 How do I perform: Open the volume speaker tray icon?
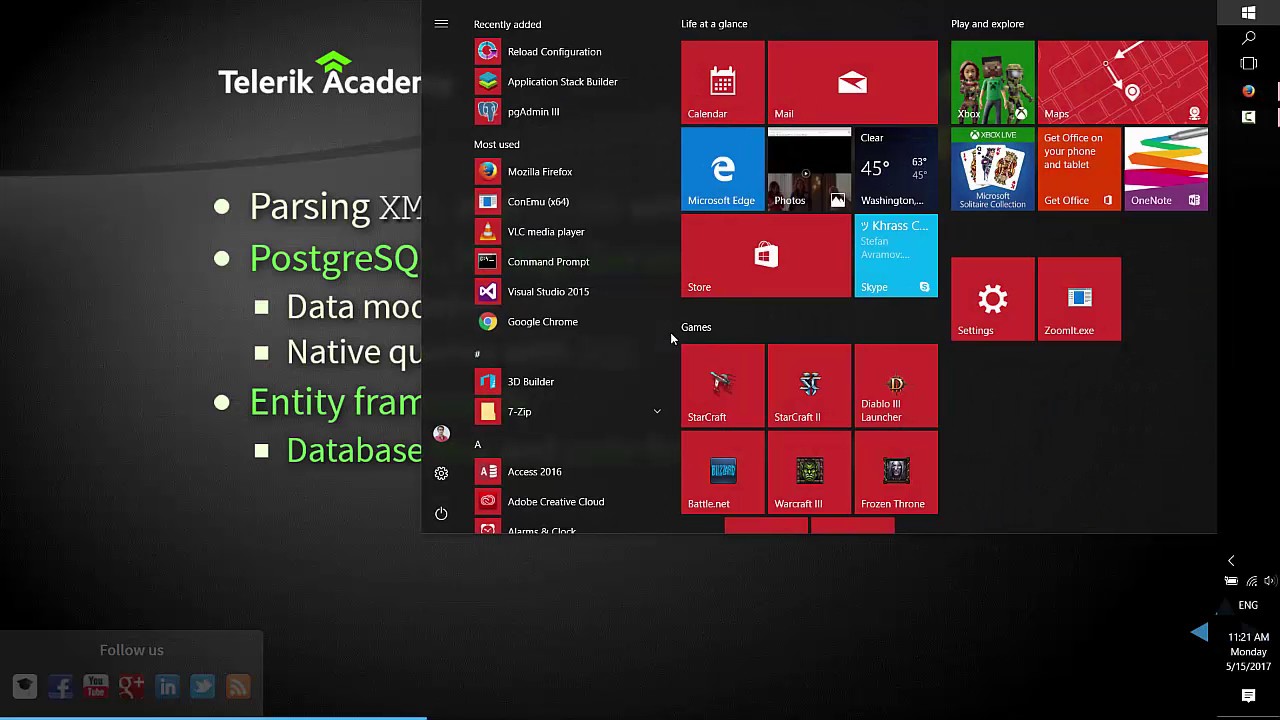1270,581
